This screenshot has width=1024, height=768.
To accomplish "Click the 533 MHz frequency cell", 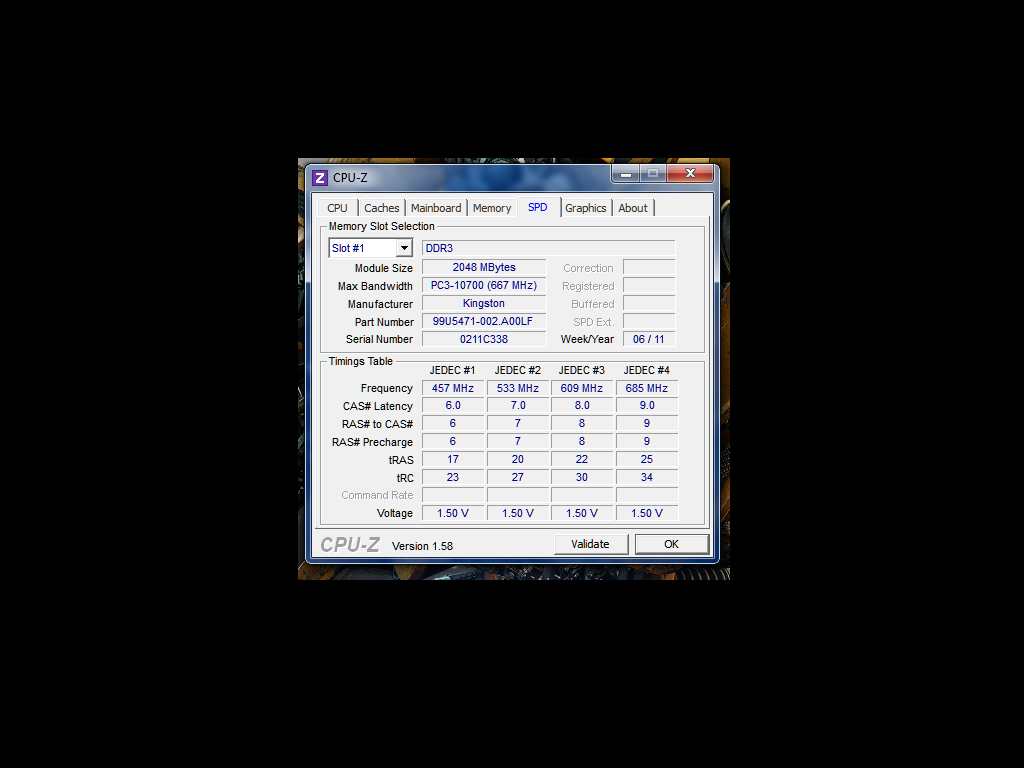I will pyautogui.click(x=517, y=388).
